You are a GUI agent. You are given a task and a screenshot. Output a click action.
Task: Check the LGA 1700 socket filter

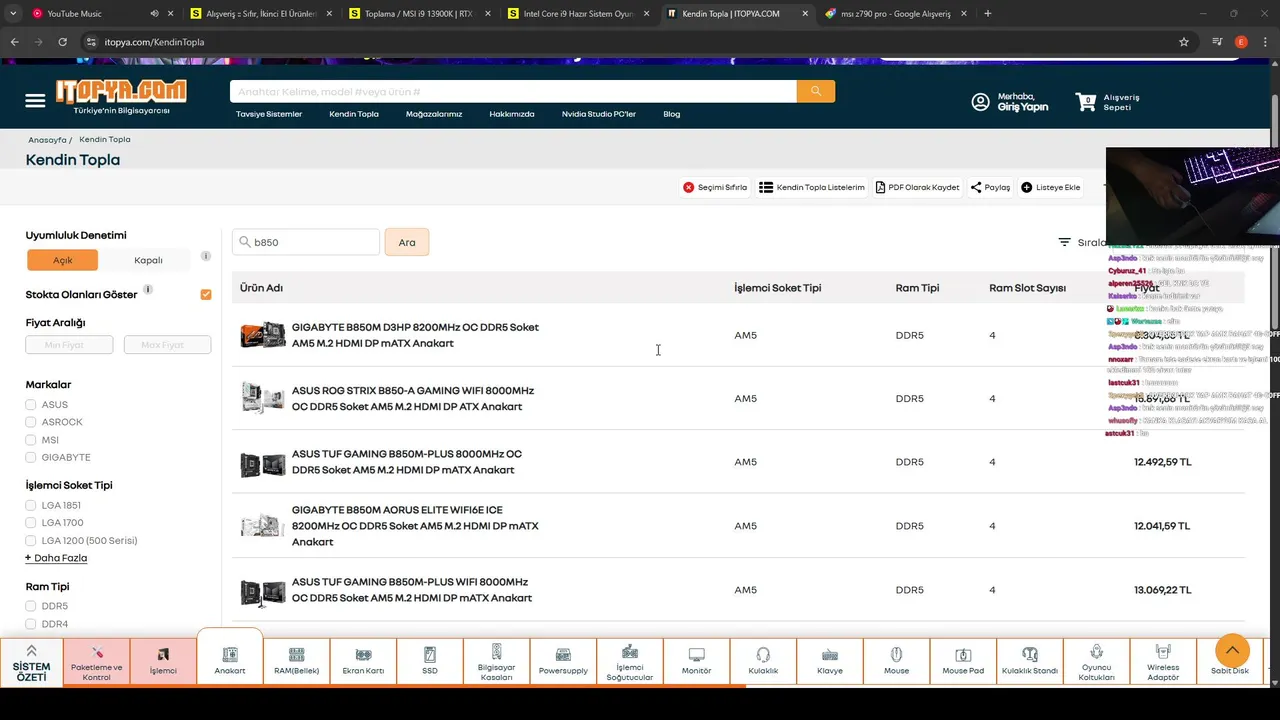coord(32,522)
